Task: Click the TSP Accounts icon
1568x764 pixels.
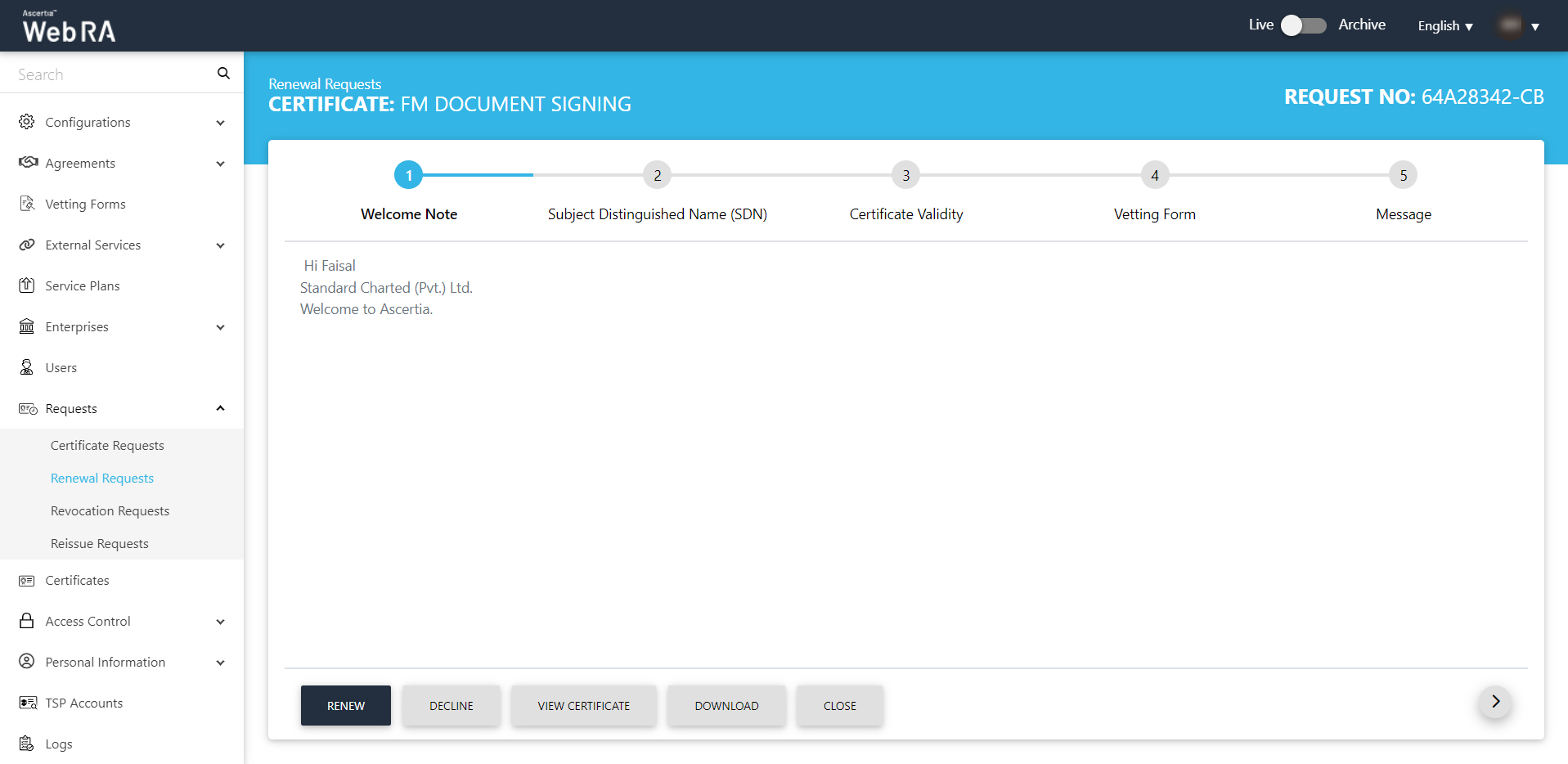Action: click(27, 703)
